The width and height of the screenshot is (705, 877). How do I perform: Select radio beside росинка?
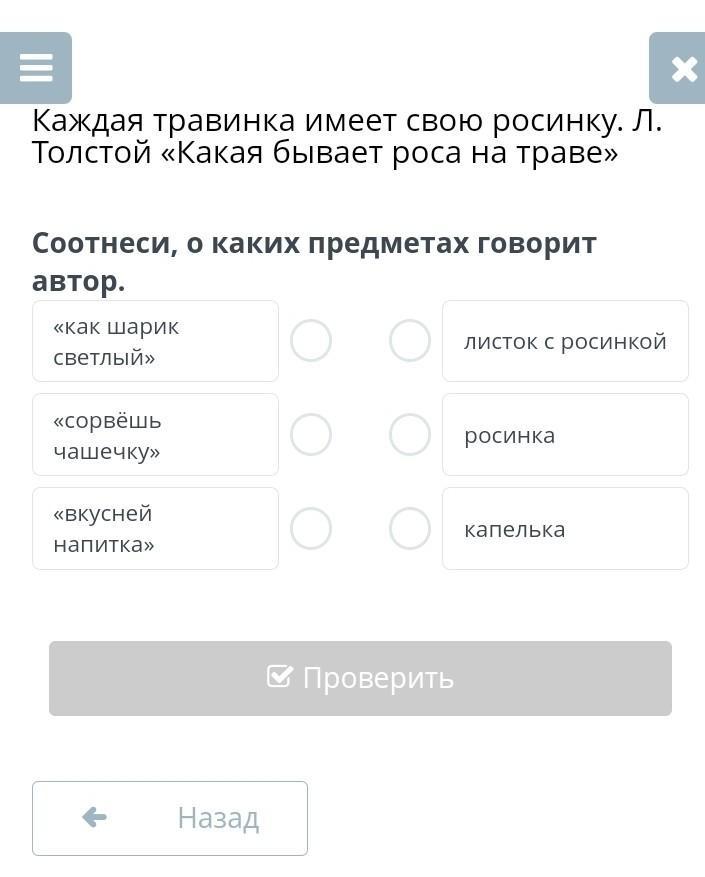[409, 435]
